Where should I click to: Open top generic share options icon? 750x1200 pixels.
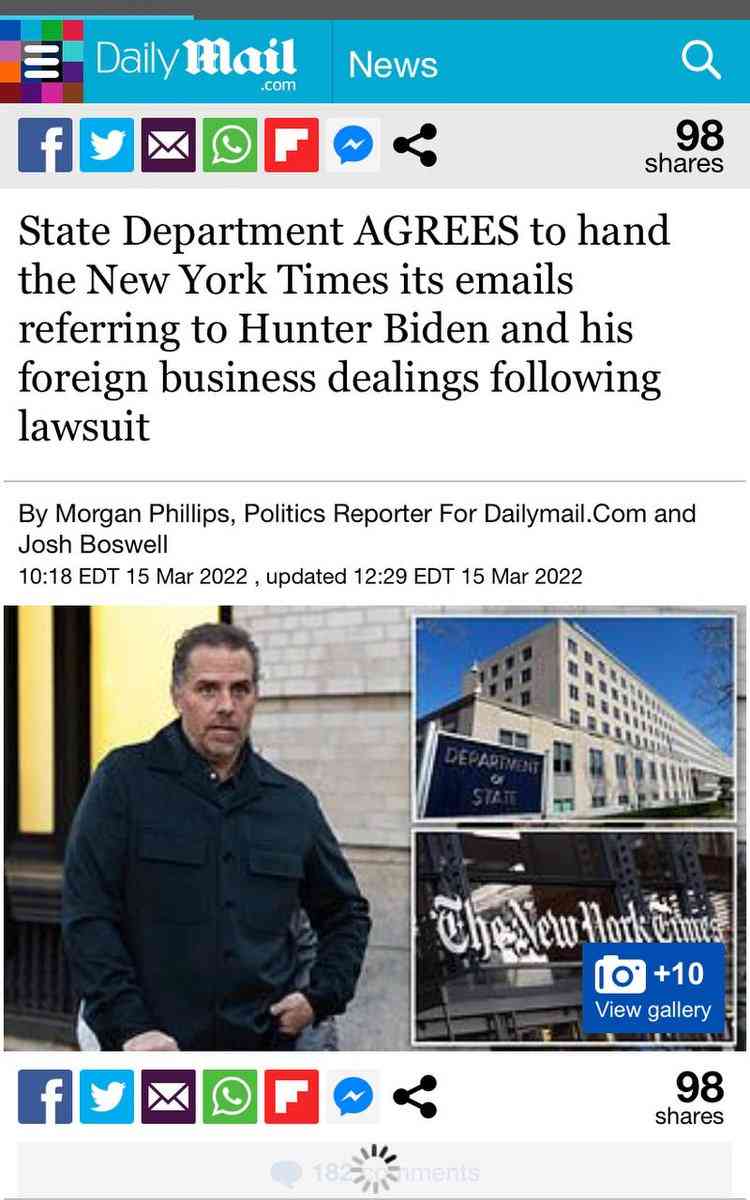point(414,146)
